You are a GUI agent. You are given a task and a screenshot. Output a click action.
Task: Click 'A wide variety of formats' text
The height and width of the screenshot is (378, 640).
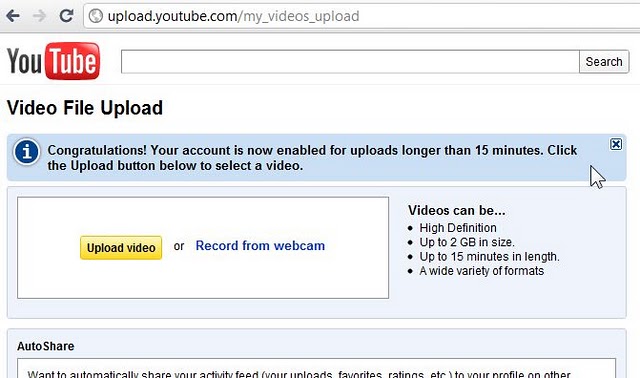pyautogui.click(x=482, y=271)
